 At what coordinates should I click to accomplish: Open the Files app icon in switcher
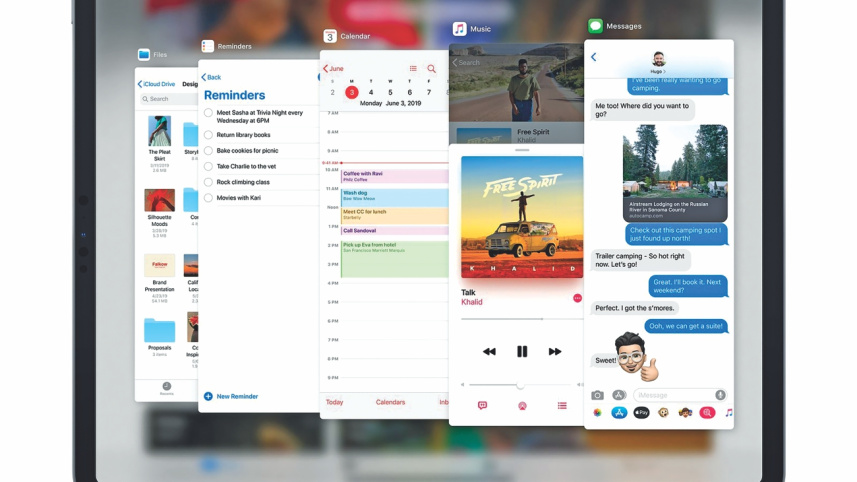(x=144, y=54)
